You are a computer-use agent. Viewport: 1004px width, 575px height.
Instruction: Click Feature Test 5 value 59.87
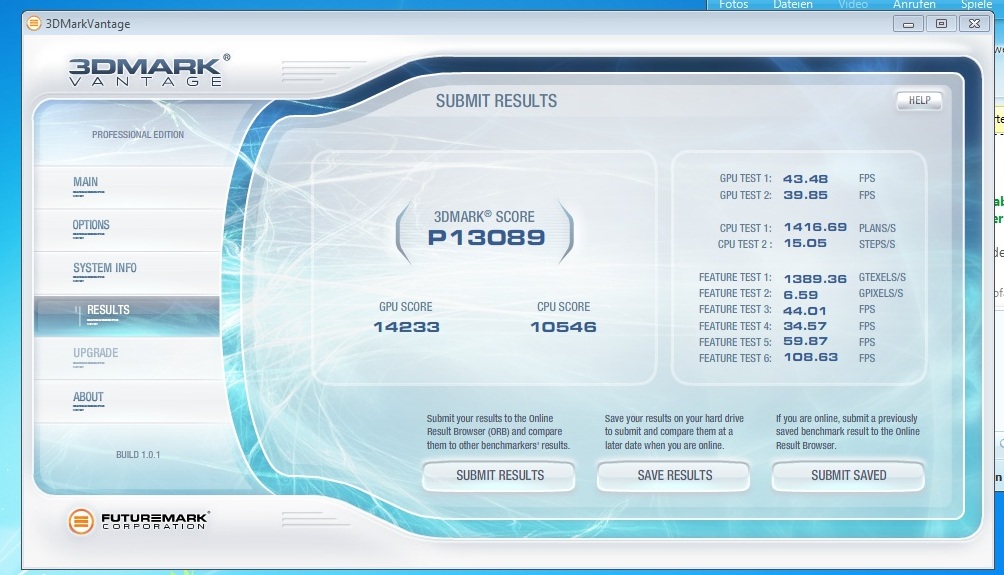click(x=806, y=341)
